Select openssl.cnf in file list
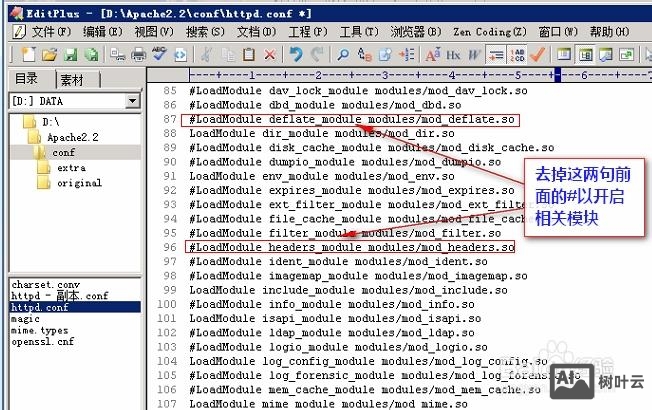Screen dimensions: 652x410 43,341
